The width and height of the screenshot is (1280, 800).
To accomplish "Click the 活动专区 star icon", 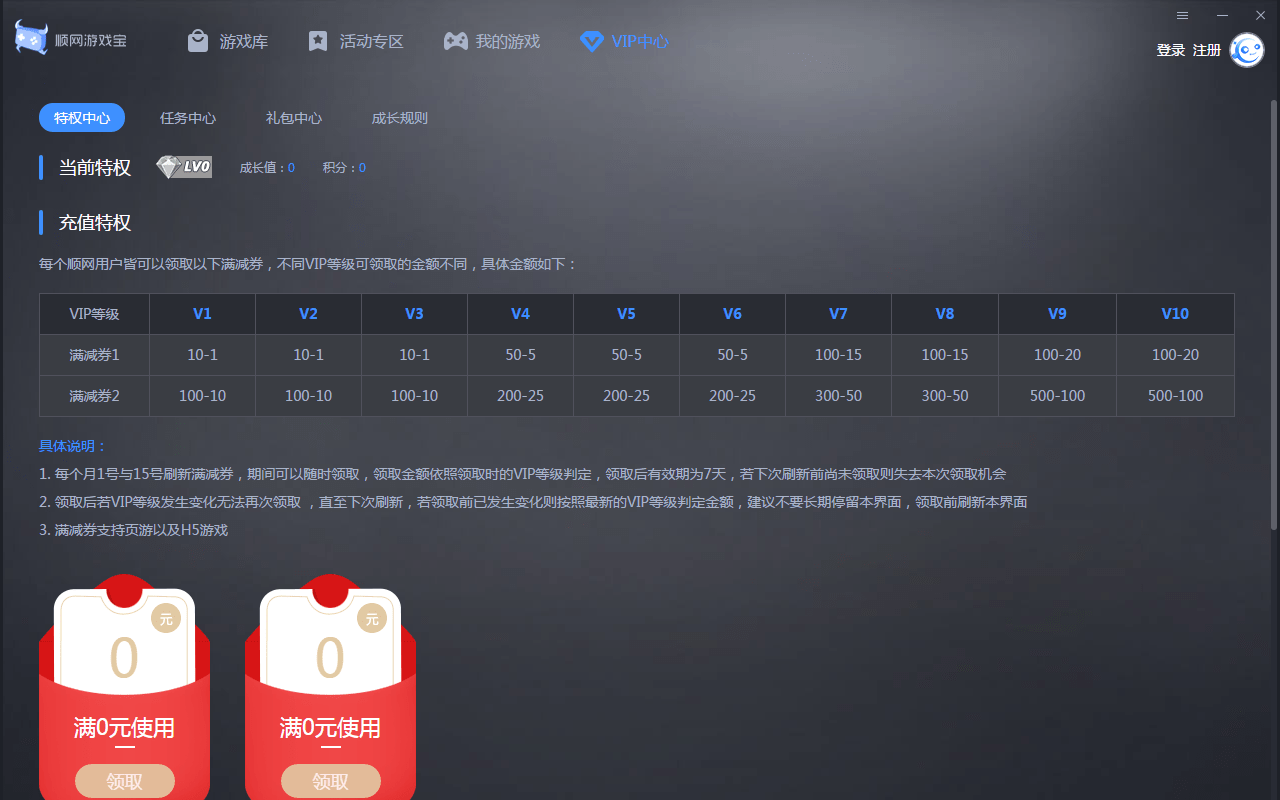I will click(318, 41).
